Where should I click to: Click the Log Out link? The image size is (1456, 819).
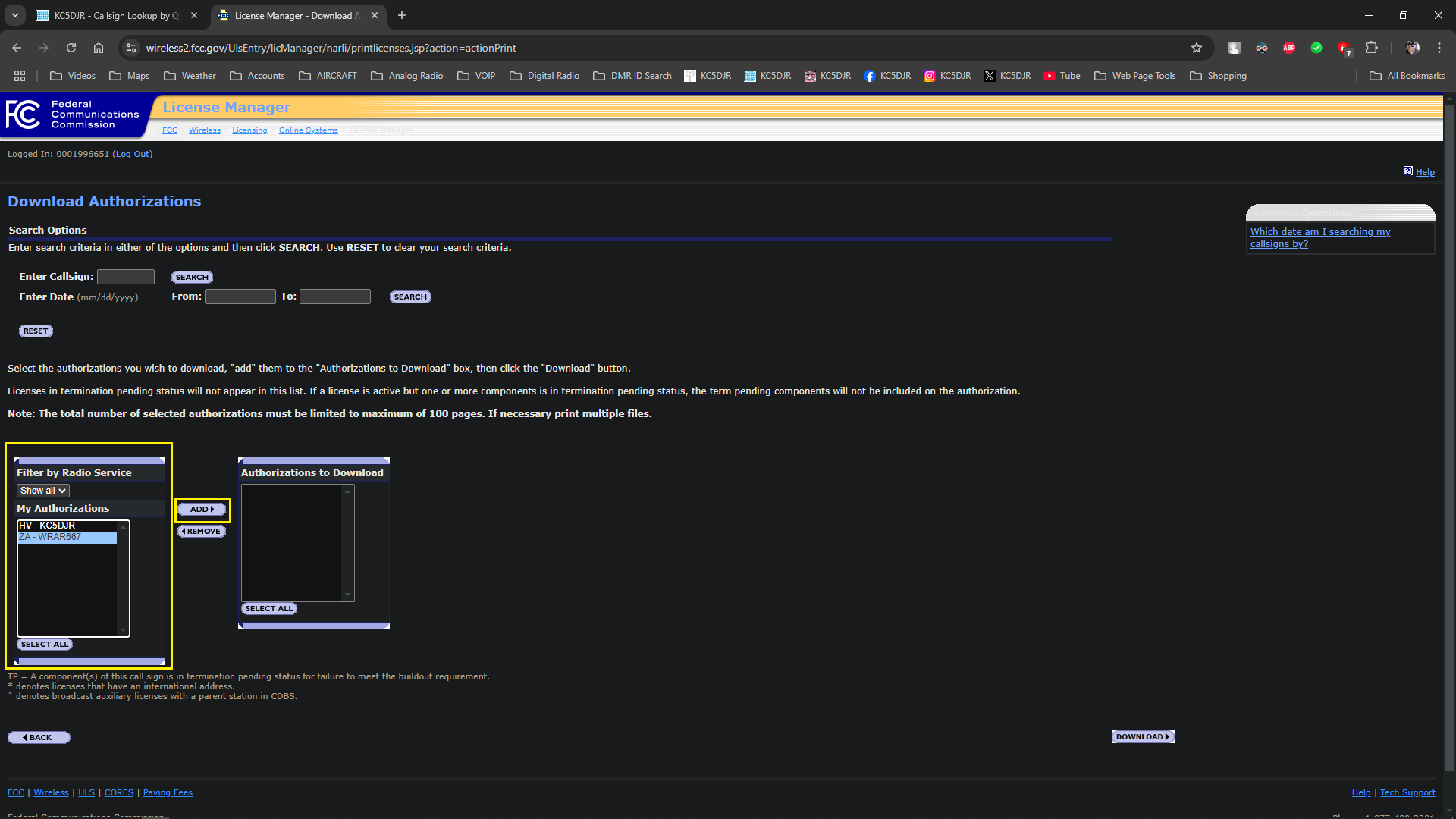(132, 154)
